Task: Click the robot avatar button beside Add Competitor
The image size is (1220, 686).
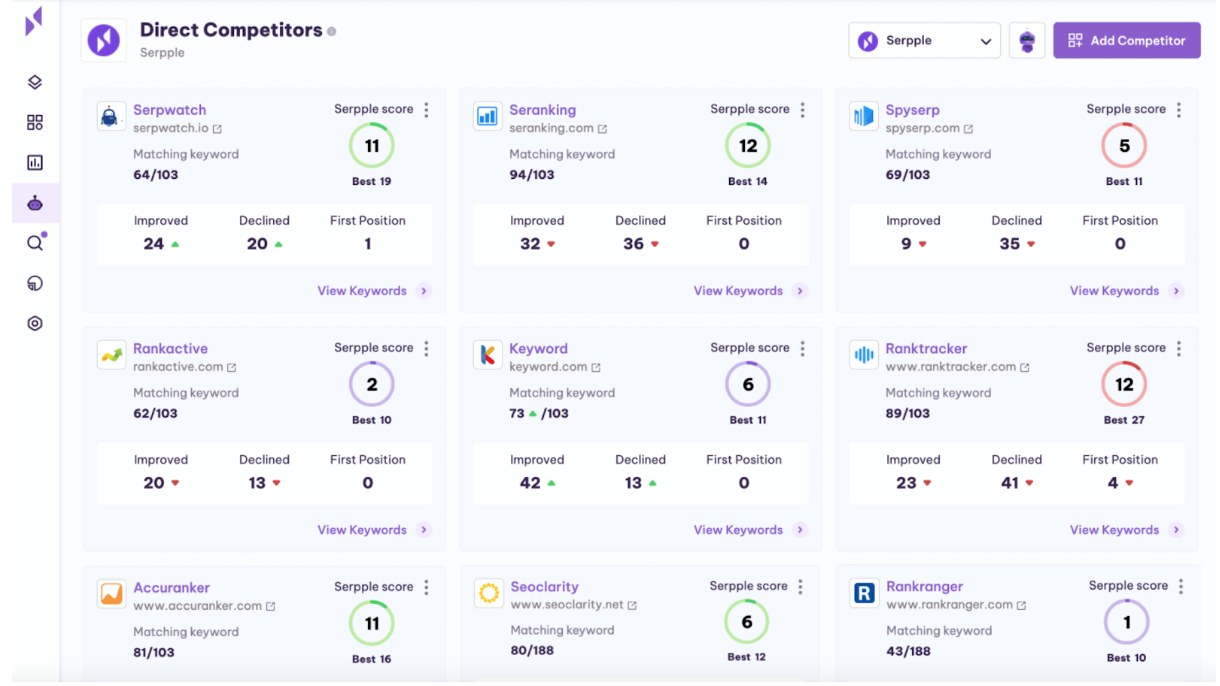Action: point(1027,41)
